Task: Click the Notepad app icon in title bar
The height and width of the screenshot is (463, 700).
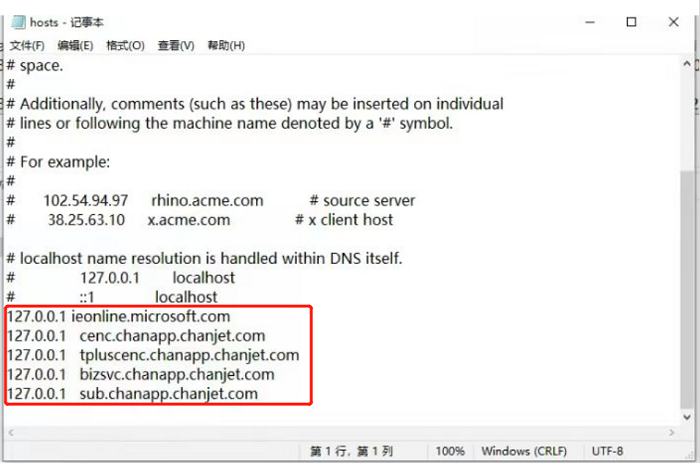Action: tap(18, 22)
